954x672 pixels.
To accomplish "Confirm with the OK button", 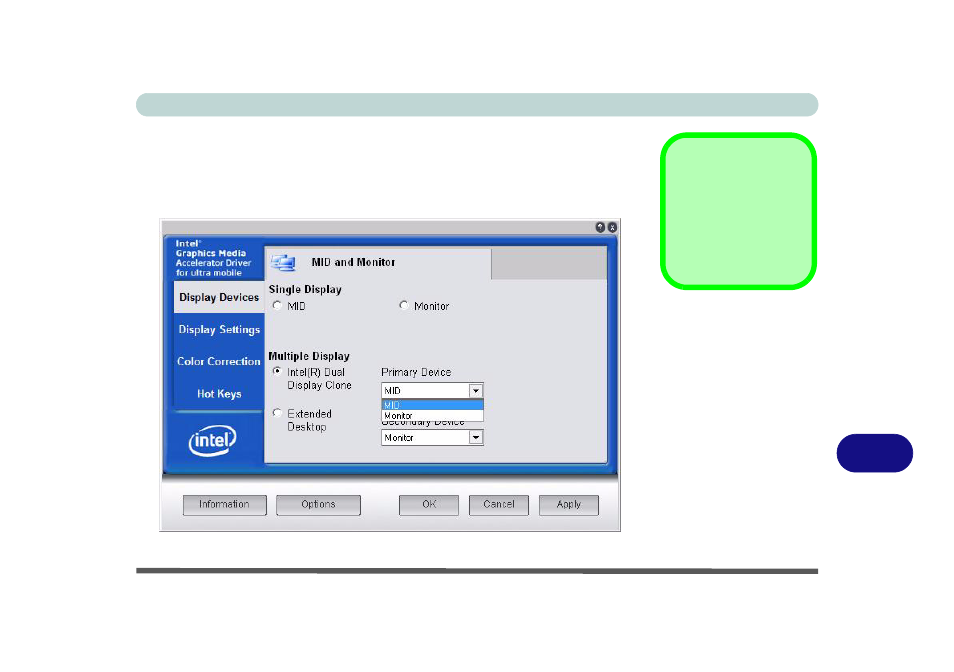I will (x=429, y=505).
